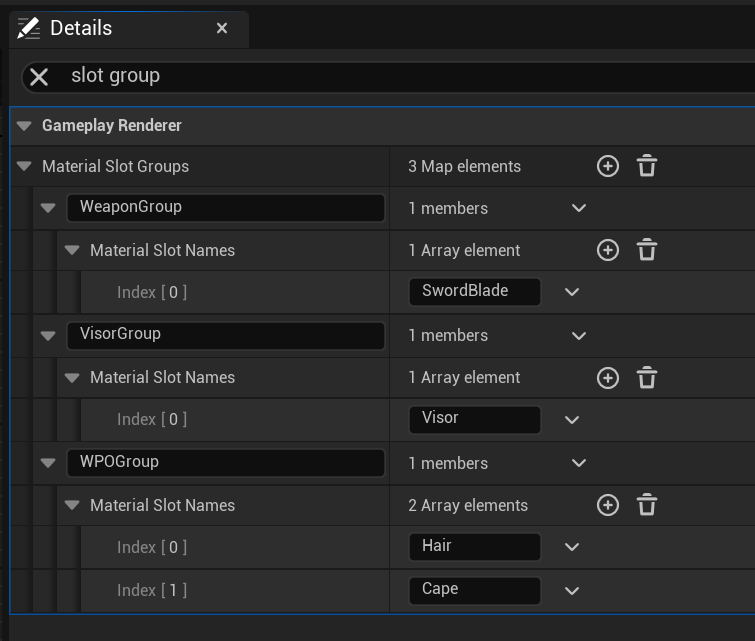Image resolution: width=755 pixels, height=641 pixels.
Task: Collapse WPOGroup's Material Slot Names array
Action: click(x=72, y=505)
